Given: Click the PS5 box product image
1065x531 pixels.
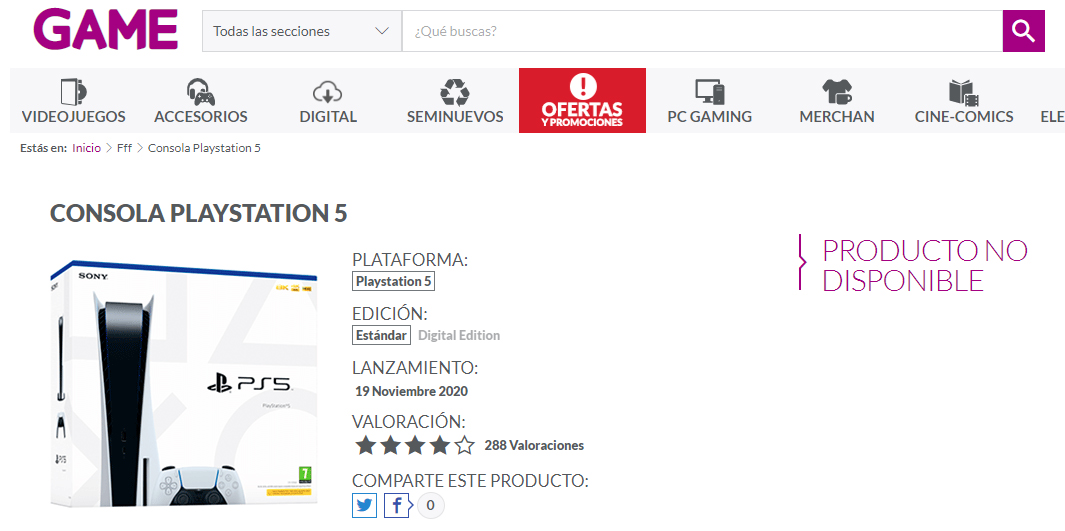Looking at the screenshot, I should point(183,384).
